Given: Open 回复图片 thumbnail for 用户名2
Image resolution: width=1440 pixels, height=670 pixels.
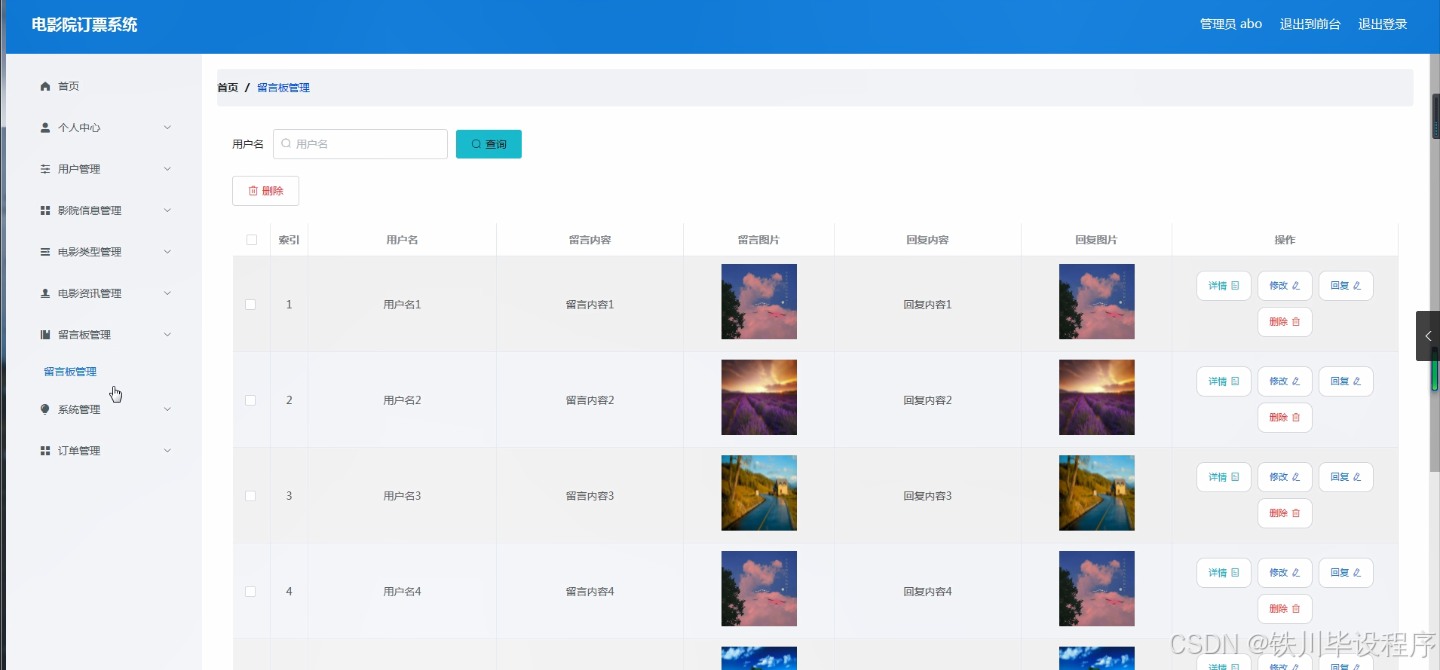Looking at the screenshot, I should coord(1097,398).
